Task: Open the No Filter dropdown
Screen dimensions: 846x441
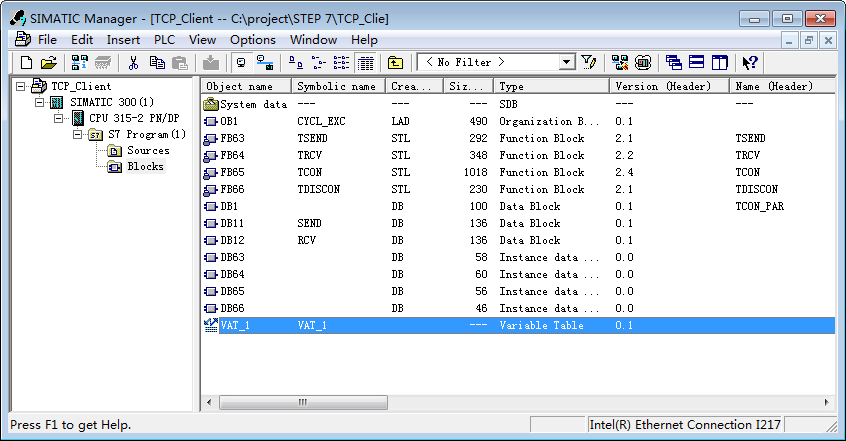Action: [x=567, y=62]
